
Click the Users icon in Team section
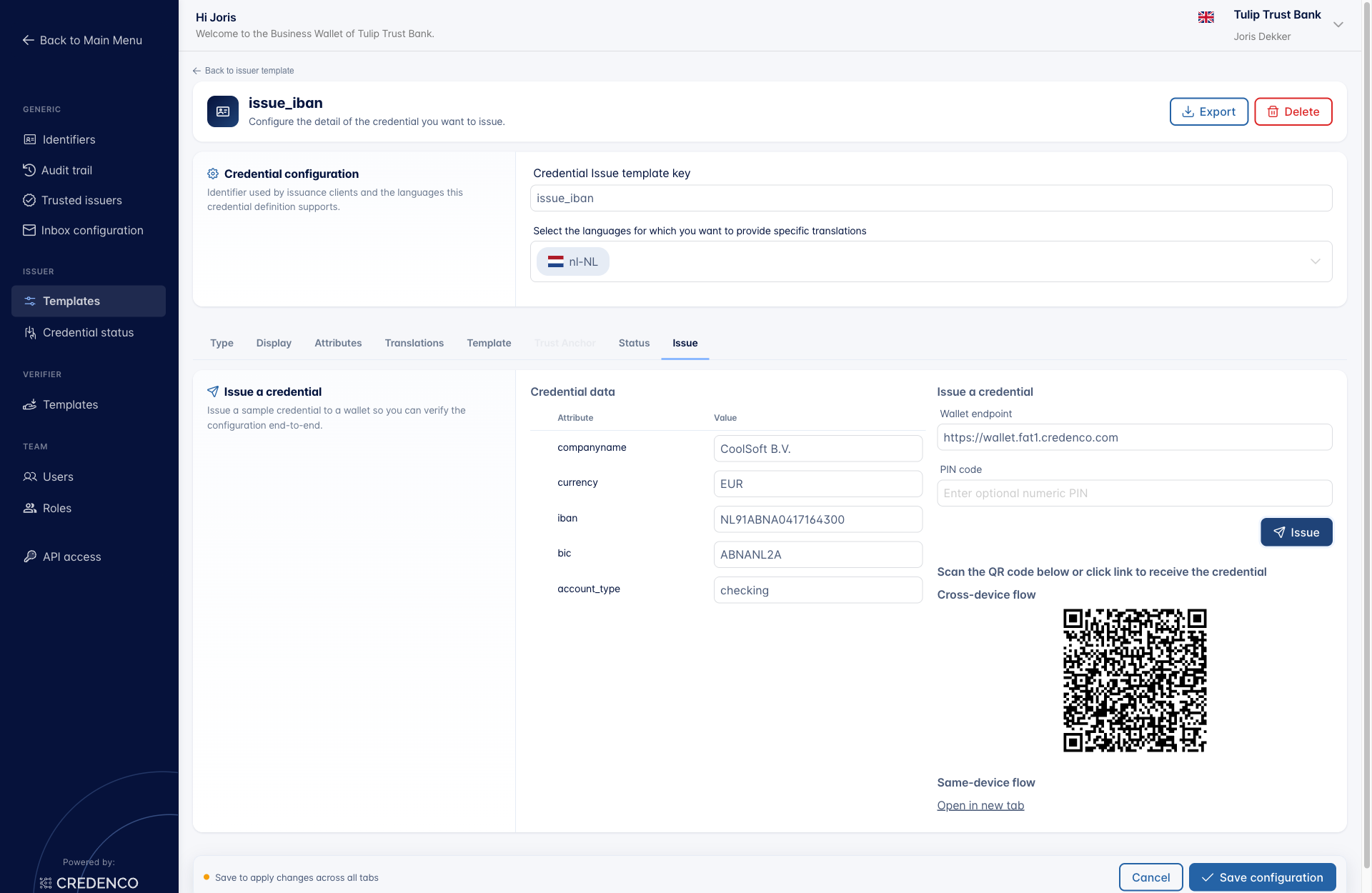pyautogui.click(x=30, y=477)
